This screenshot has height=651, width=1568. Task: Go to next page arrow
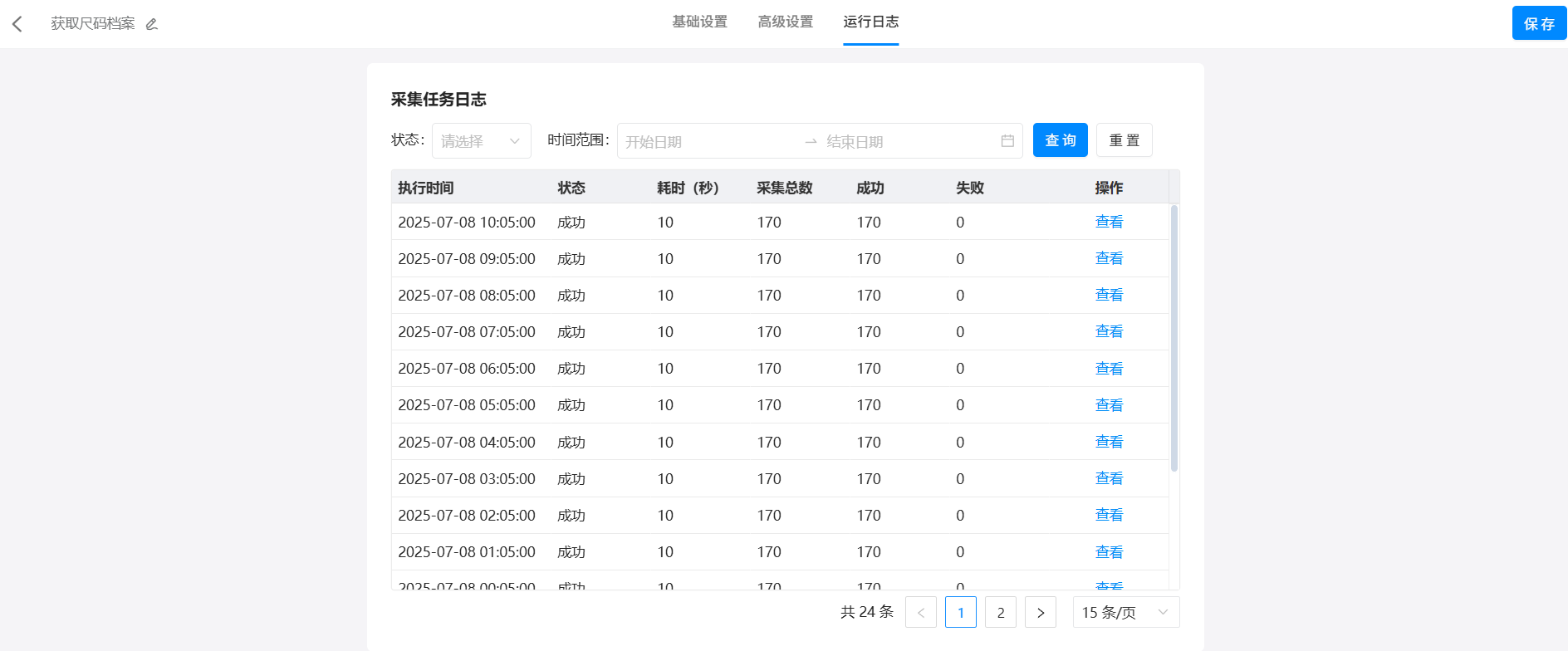pyautogui.click(x=1040, y=613)
